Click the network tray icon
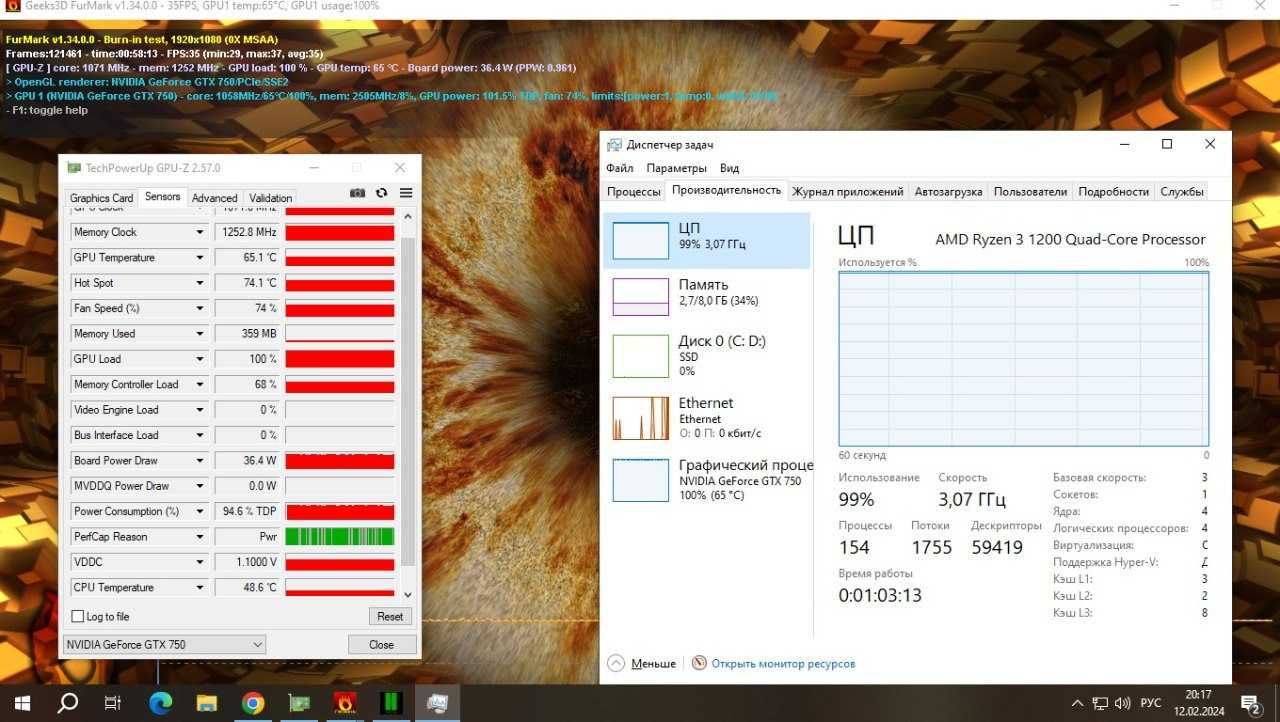Screen dimensions: 1280x722 pyautogui.click(x=1100, y=703)
